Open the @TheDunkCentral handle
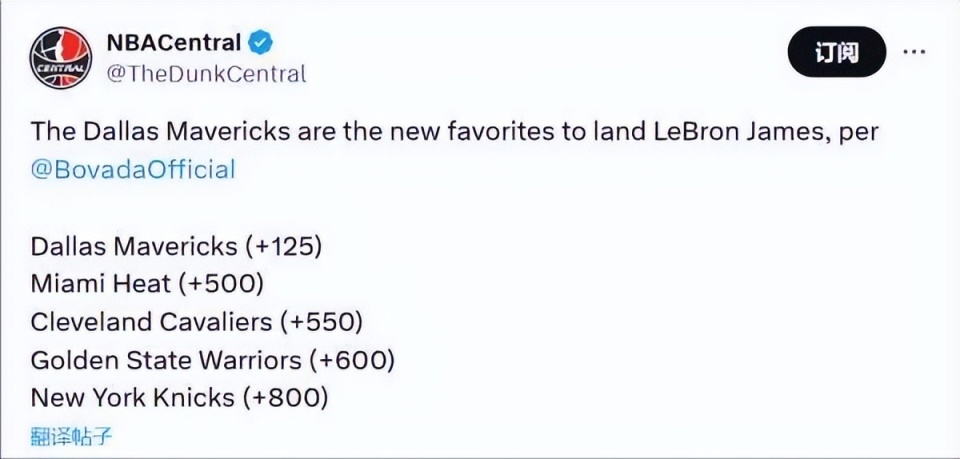960x459 pixels. (x=206, y=74)
